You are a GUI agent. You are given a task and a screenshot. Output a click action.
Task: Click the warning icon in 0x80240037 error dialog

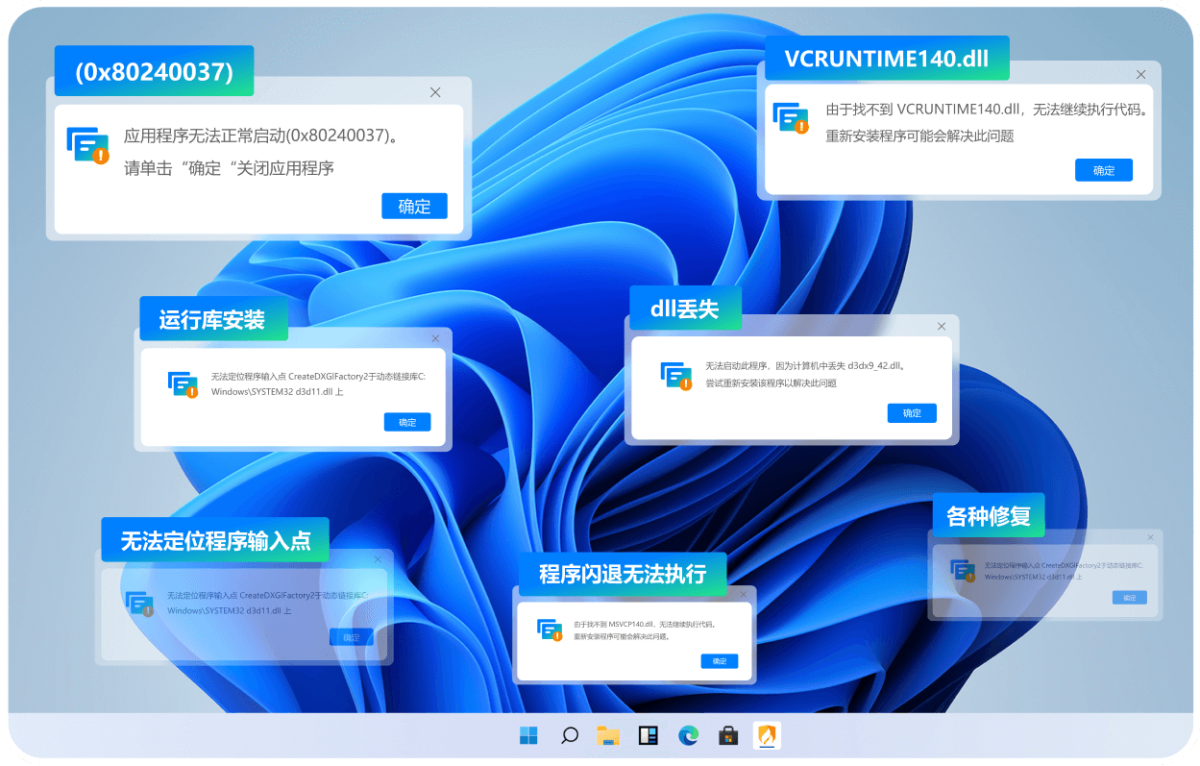click(88, 145)
